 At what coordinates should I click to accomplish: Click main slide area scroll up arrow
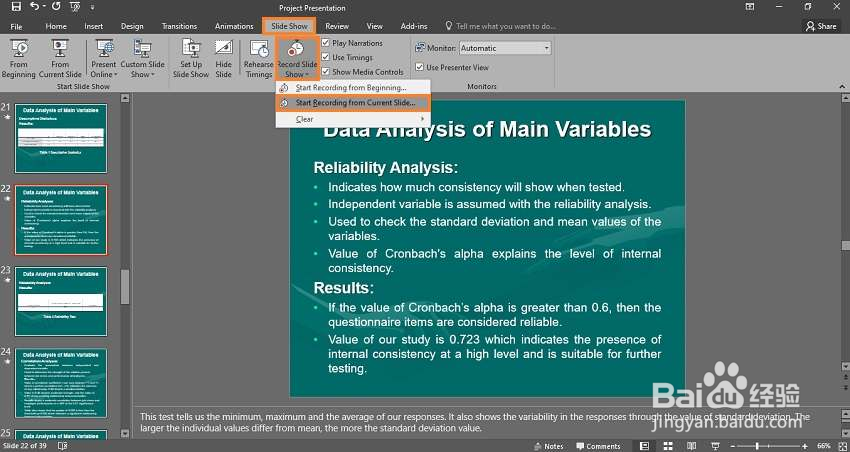pyautogui.click(x=845, y=98)
